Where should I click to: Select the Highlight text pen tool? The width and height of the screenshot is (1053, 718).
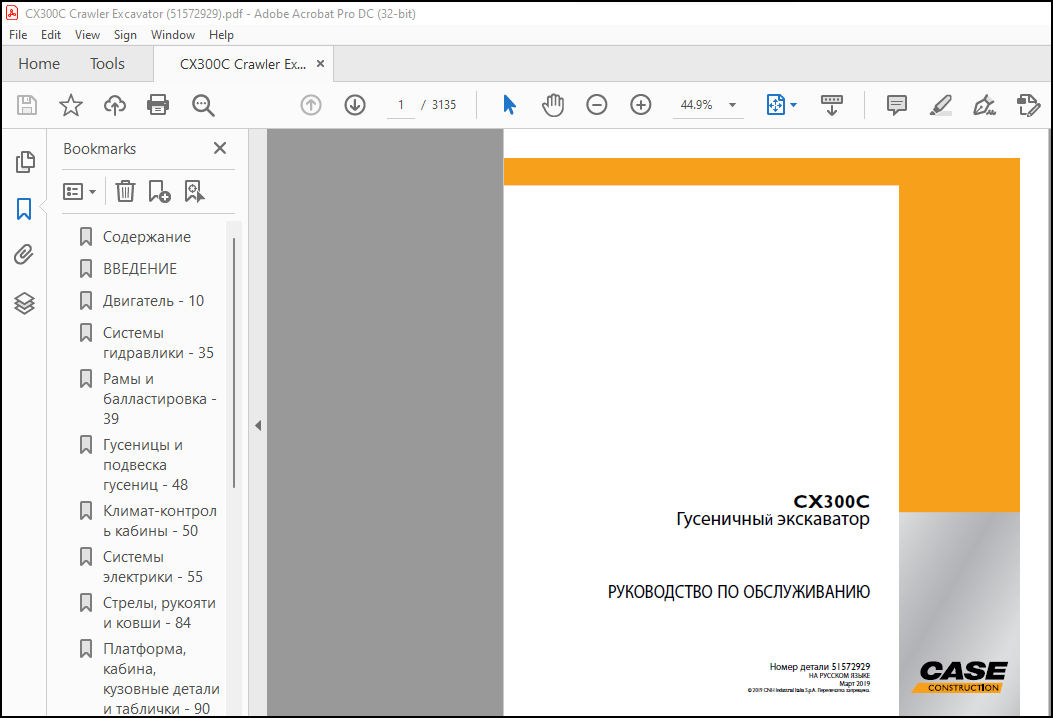point(940,105)
